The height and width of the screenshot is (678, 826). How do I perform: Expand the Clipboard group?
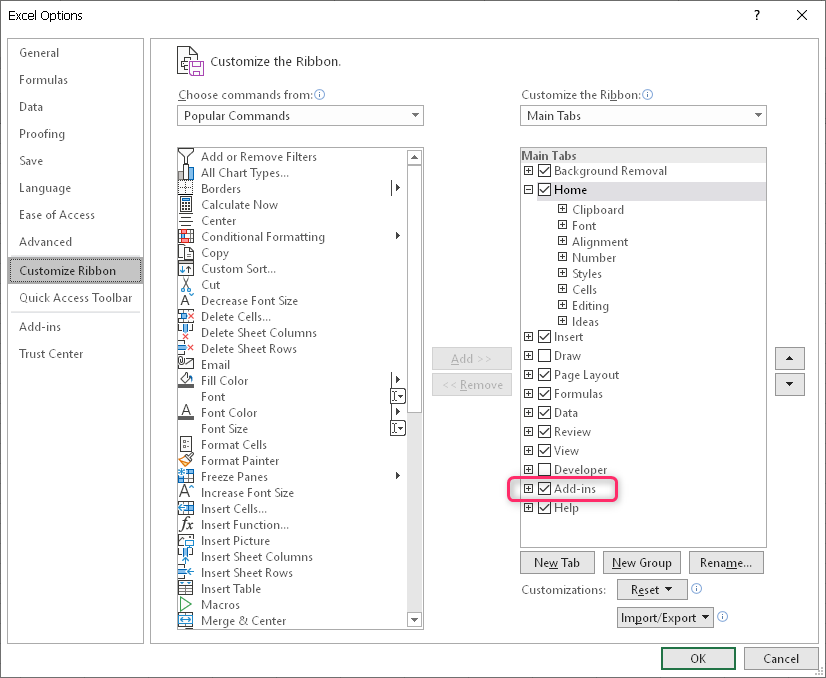[563, 209]
